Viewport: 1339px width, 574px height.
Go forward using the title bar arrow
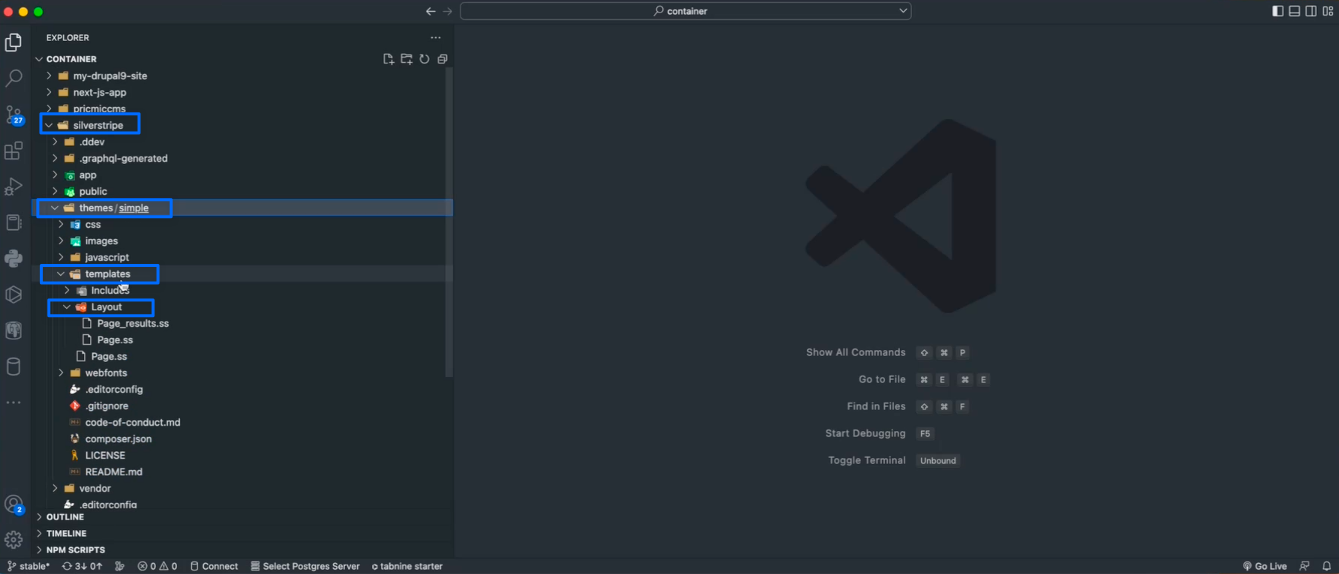(x=448, y=11)
